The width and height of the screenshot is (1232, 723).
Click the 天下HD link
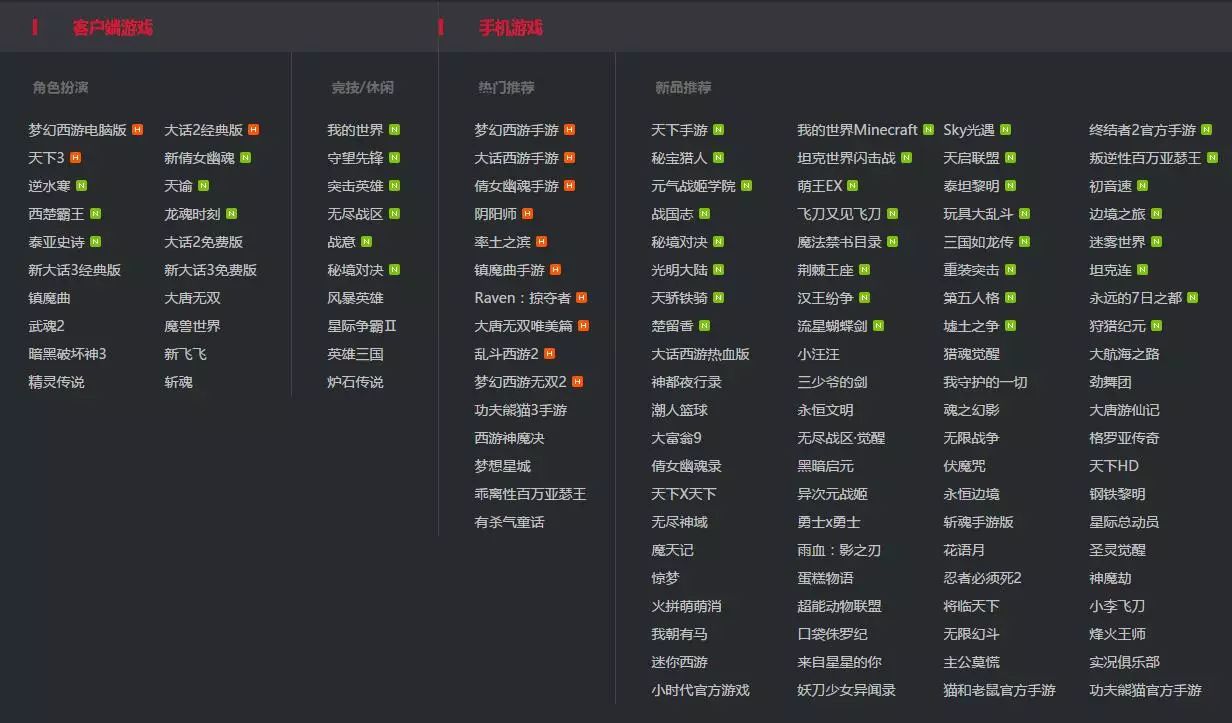(1114, 466)
